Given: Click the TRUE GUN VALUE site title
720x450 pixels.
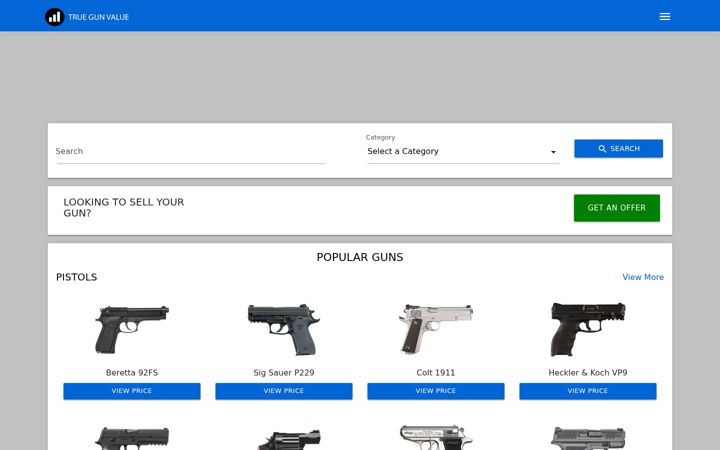Looking at the screenshot, I should click(98, 17).
